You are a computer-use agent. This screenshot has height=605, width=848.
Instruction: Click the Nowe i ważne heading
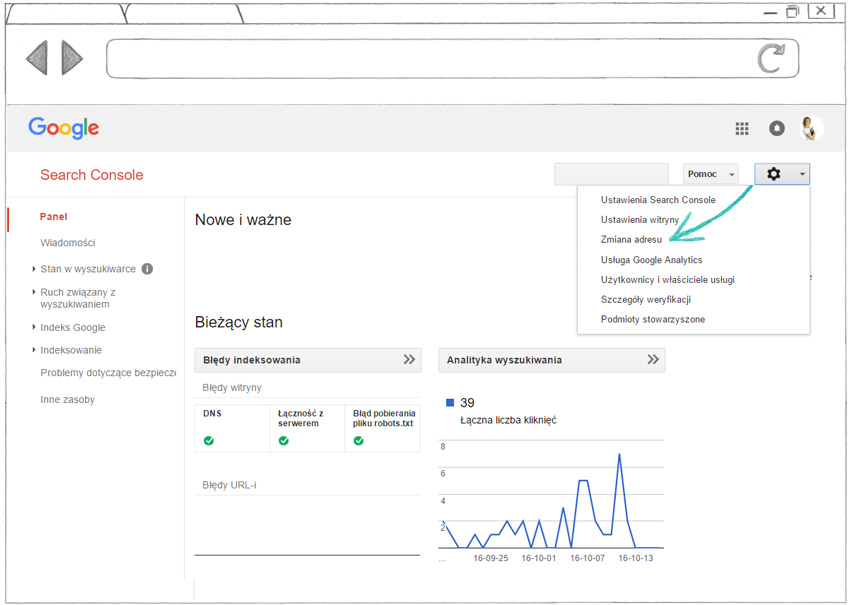coord(243,220)
